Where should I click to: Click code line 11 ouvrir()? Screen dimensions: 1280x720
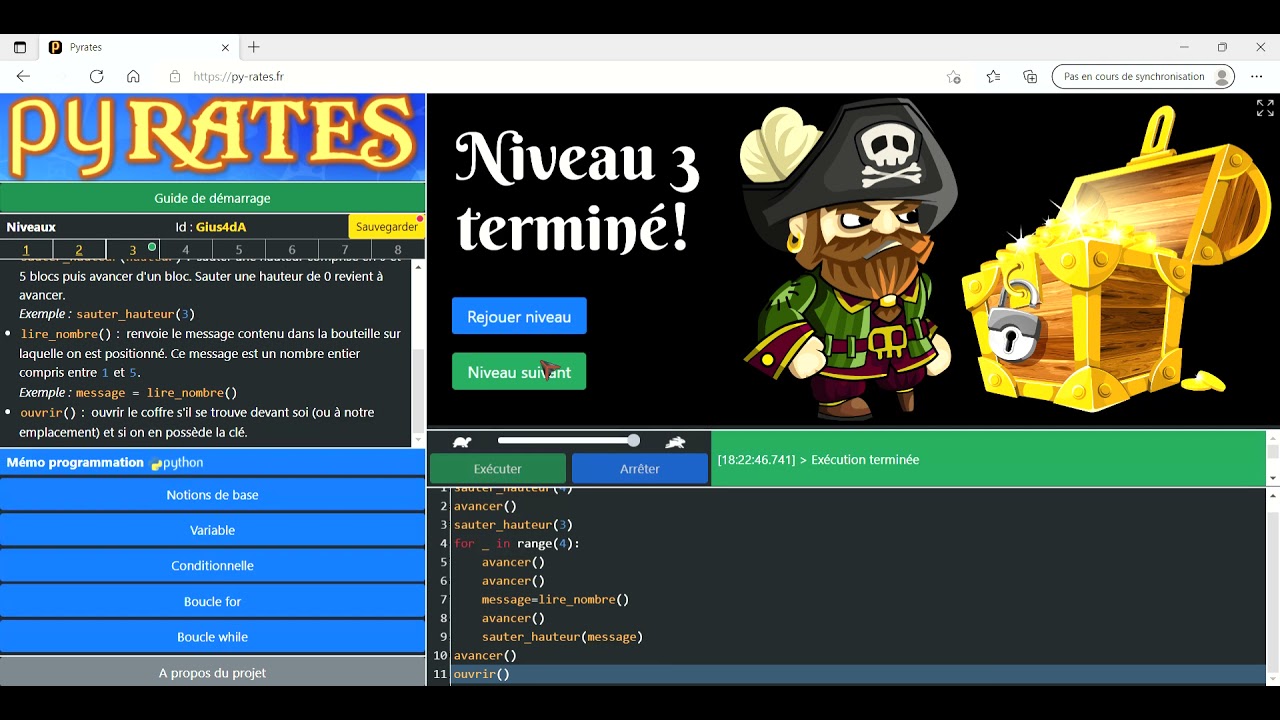coord(482,674)
